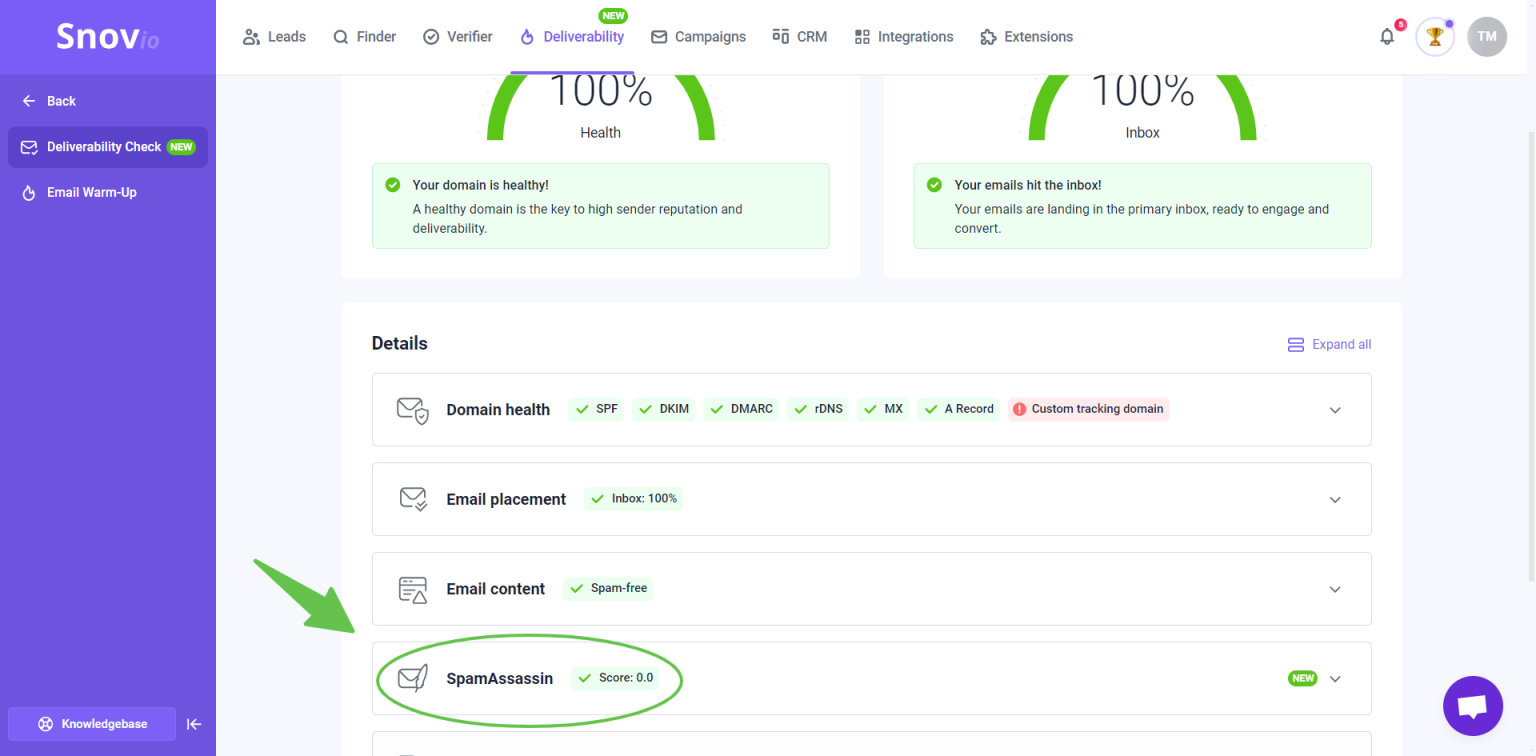Viewport: 1536px width, 756px height.
Task: Open the trophy achievements icon
Action: (1435, 37)
